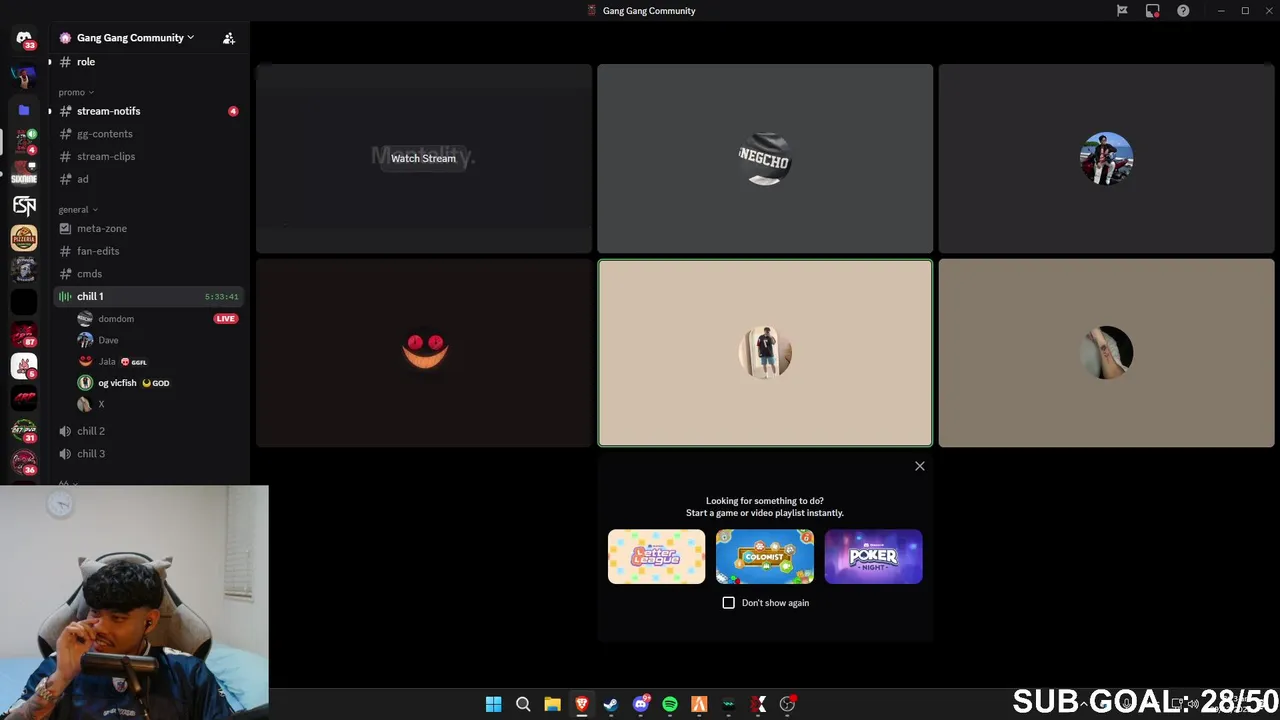Open the inbox icon in title bar
This screenshot has width=1280, height=720.
1152,11
